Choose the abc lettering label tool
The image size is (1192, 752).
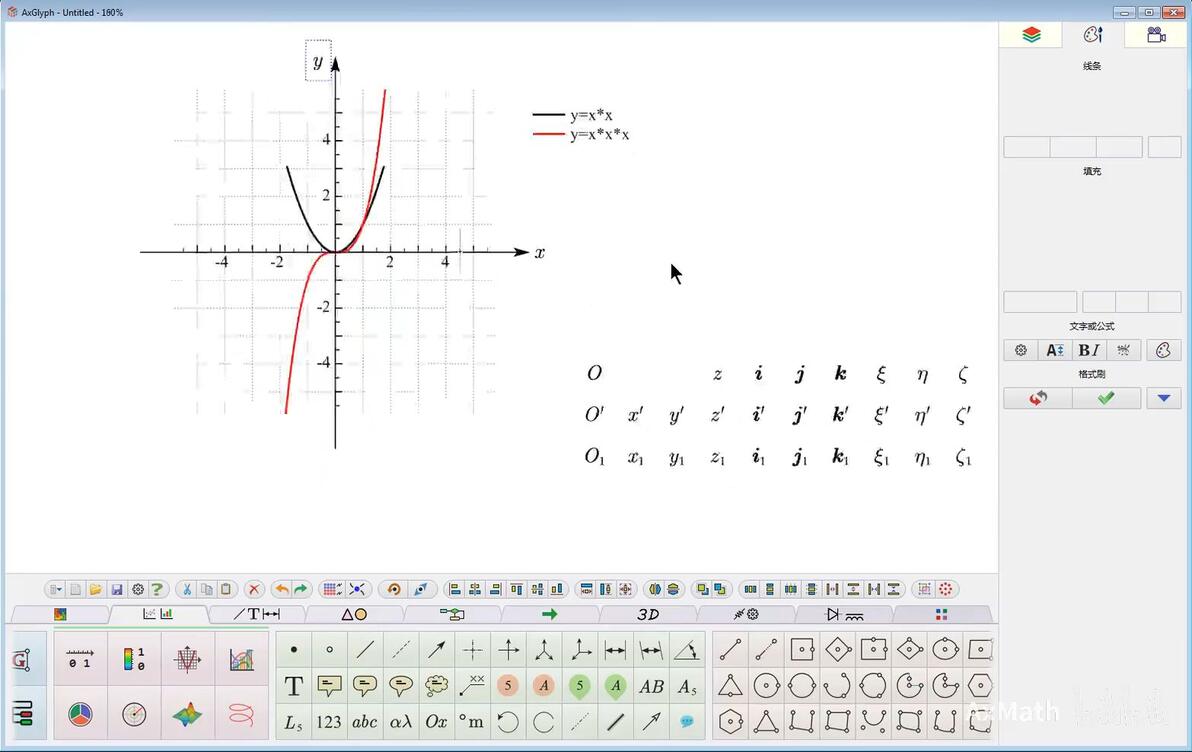click(365, 722)
